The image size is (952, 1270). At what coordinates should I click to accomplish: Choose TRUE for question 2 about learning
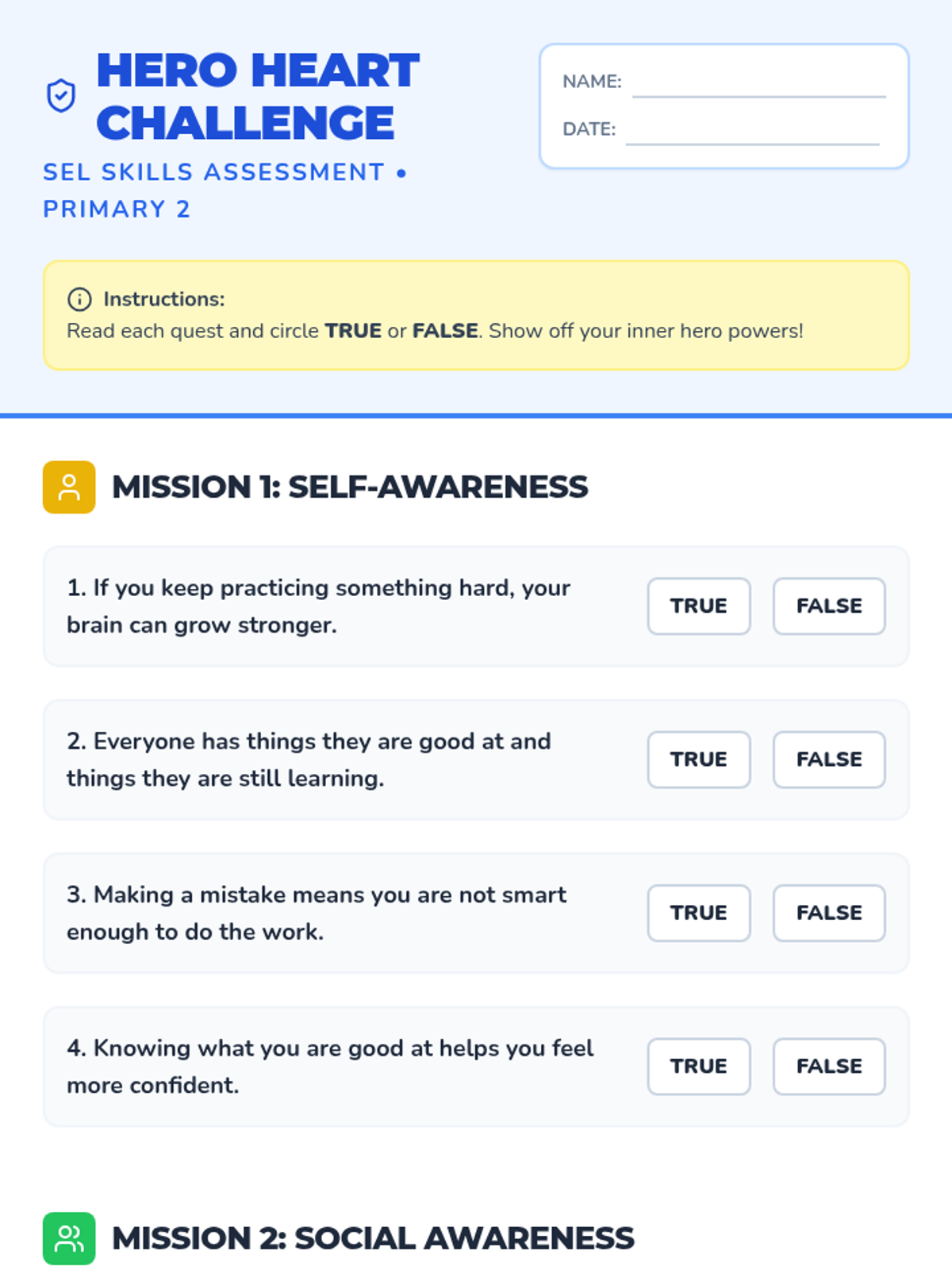pos(698,760)
